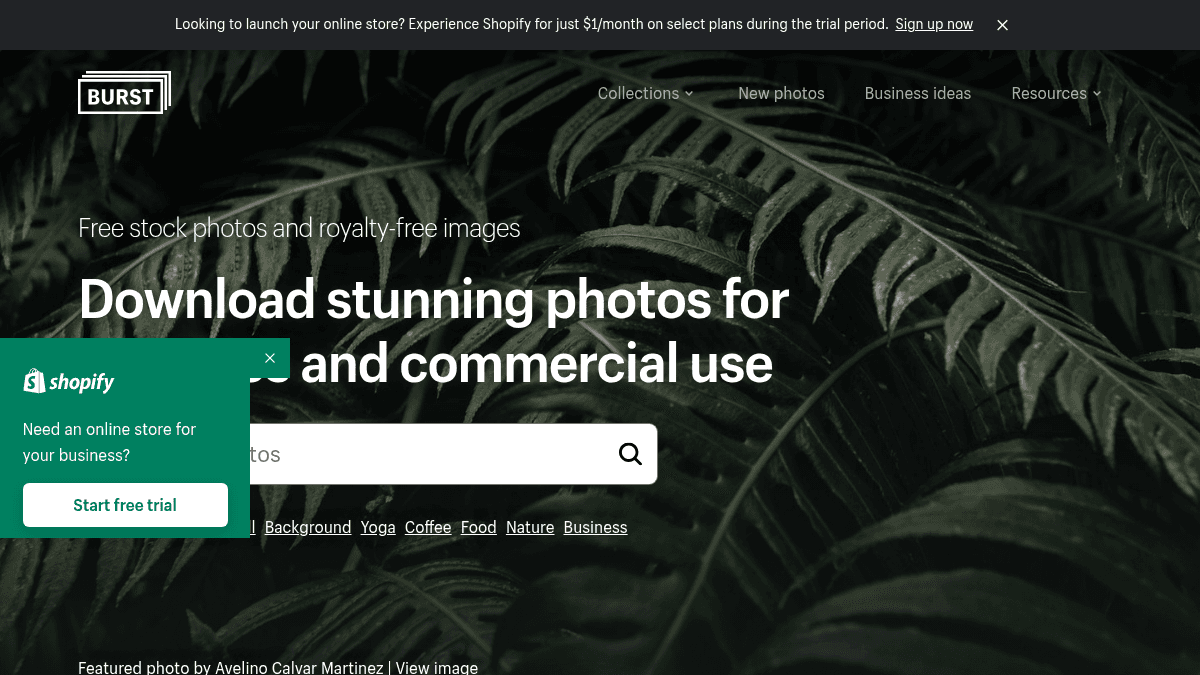The image size is (1200, 675).
Task: Select the Nature category link
Action: (x=530, y=527)
